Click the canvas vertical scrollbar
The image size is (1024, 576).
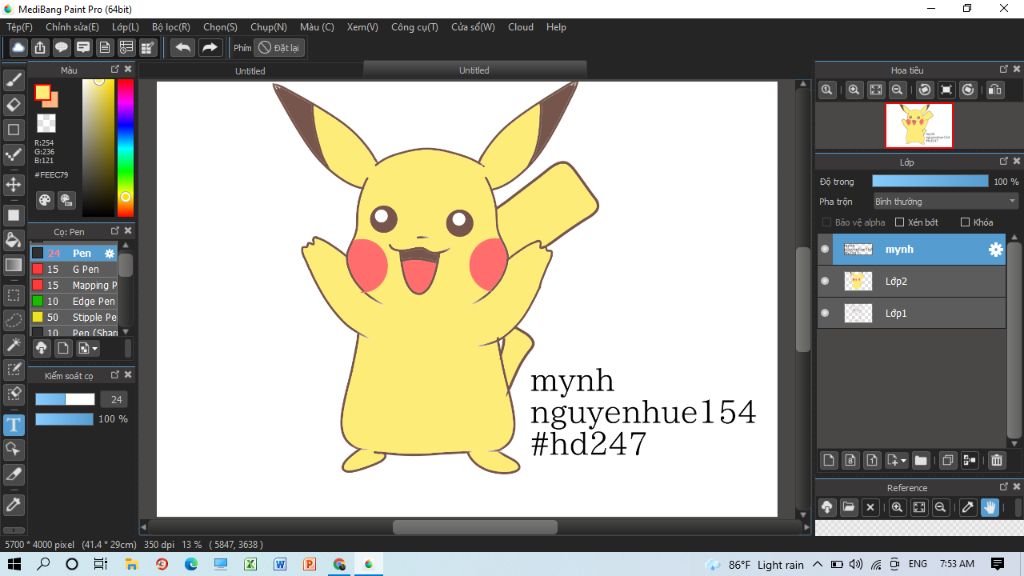click(x=803, y=298)
